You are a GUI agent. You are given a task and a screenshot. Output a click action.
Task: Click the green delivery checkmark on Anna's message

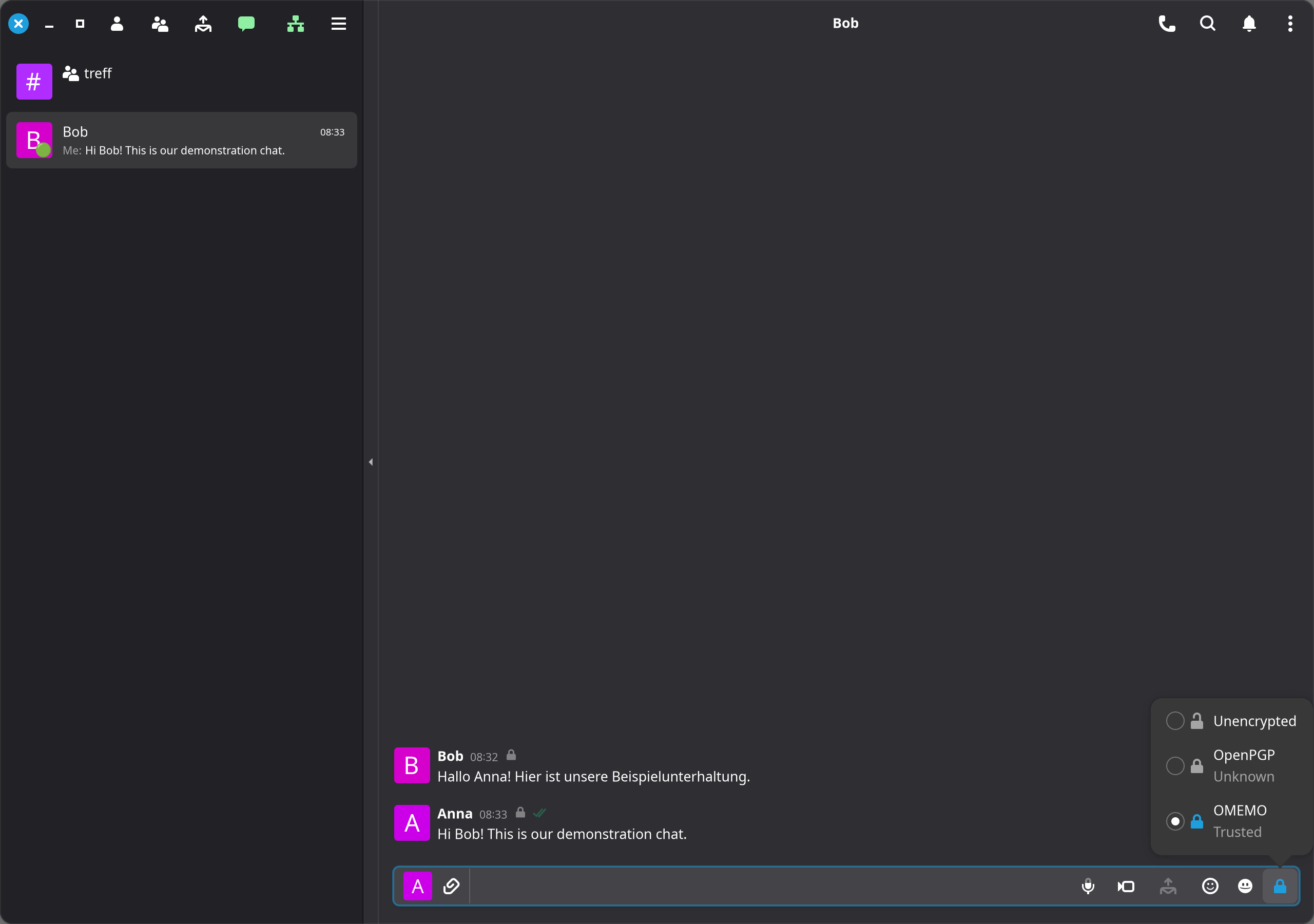(x=539, y=813)
